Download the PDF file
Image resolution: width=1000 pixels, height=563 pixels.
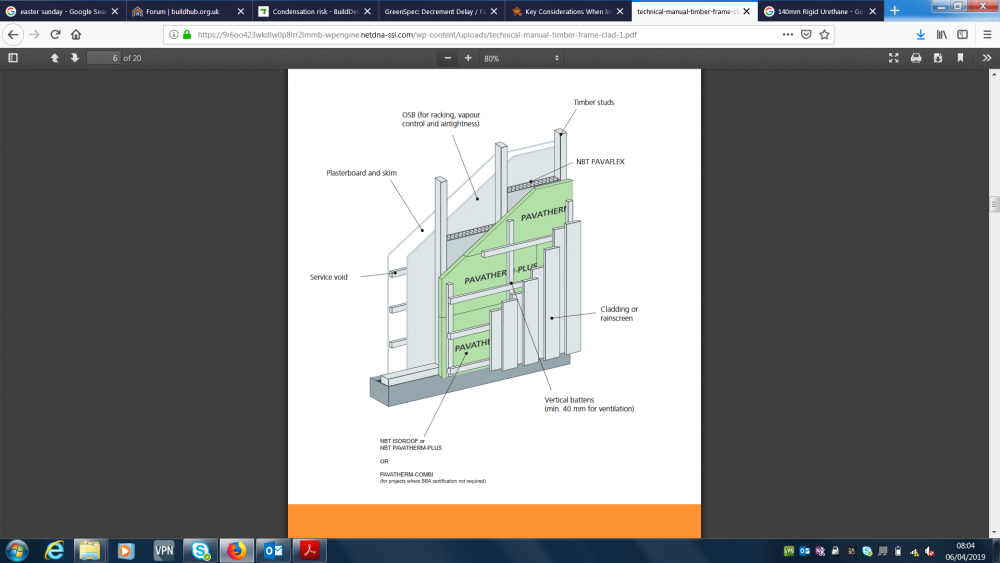pos(938,58)
